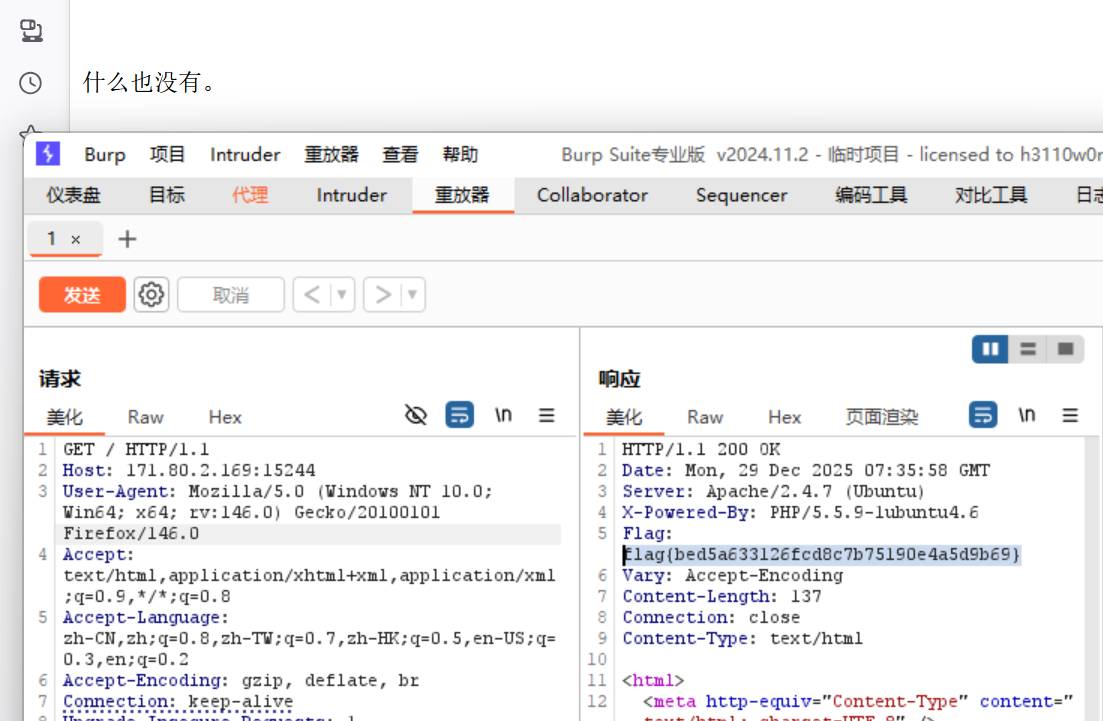Expand forward history dropdown arrow

tap(413, 295)
